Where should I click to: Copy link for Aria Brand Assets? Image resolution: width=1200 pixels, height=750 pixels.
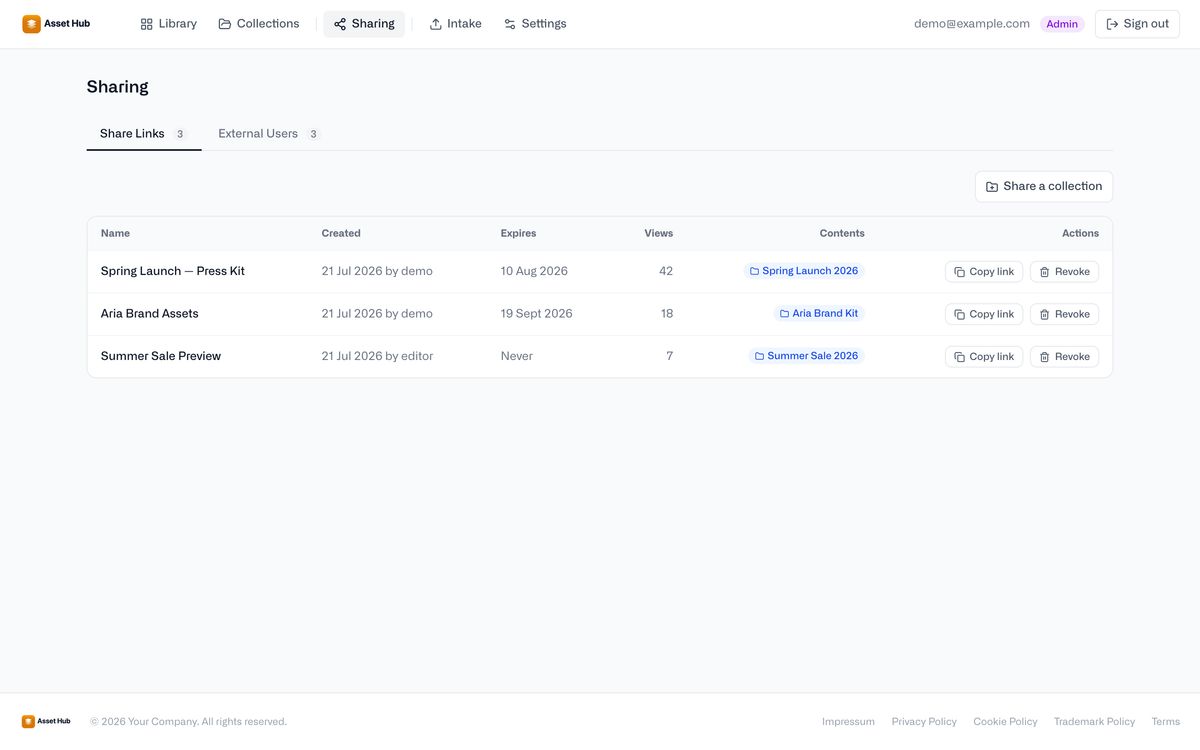tap(984, 314)
